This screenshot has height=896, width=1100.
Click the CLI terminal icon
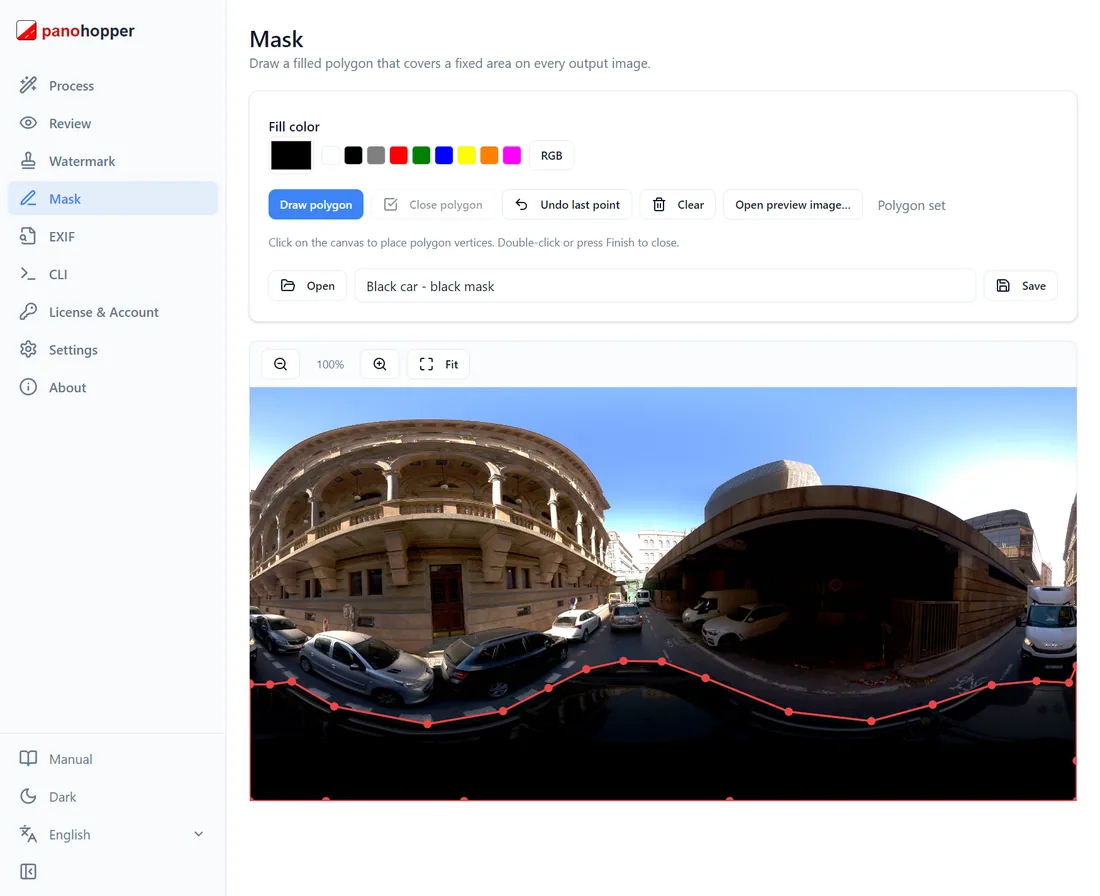[x=28, y=274]
